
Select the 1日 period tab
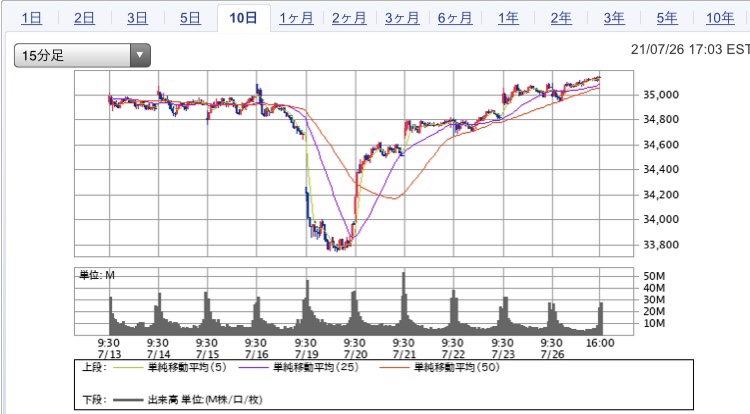pos(32,18)
